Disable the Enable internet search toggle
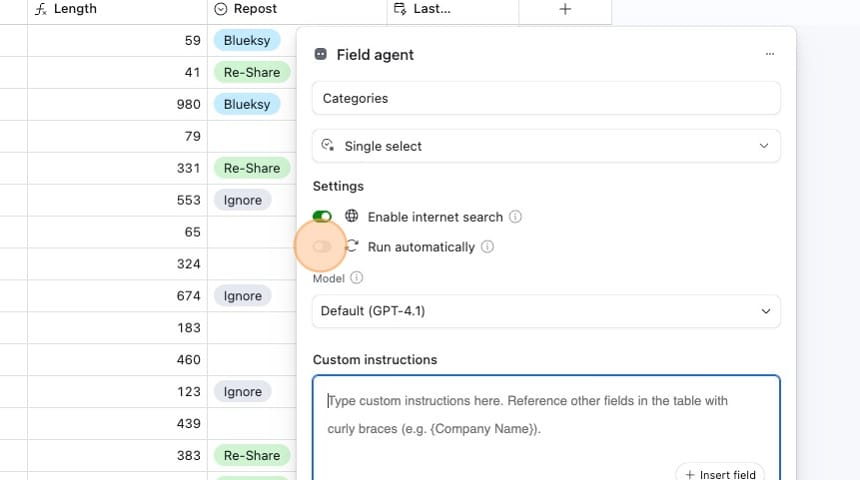Screen dimensions: 860x480 point(322,216)
